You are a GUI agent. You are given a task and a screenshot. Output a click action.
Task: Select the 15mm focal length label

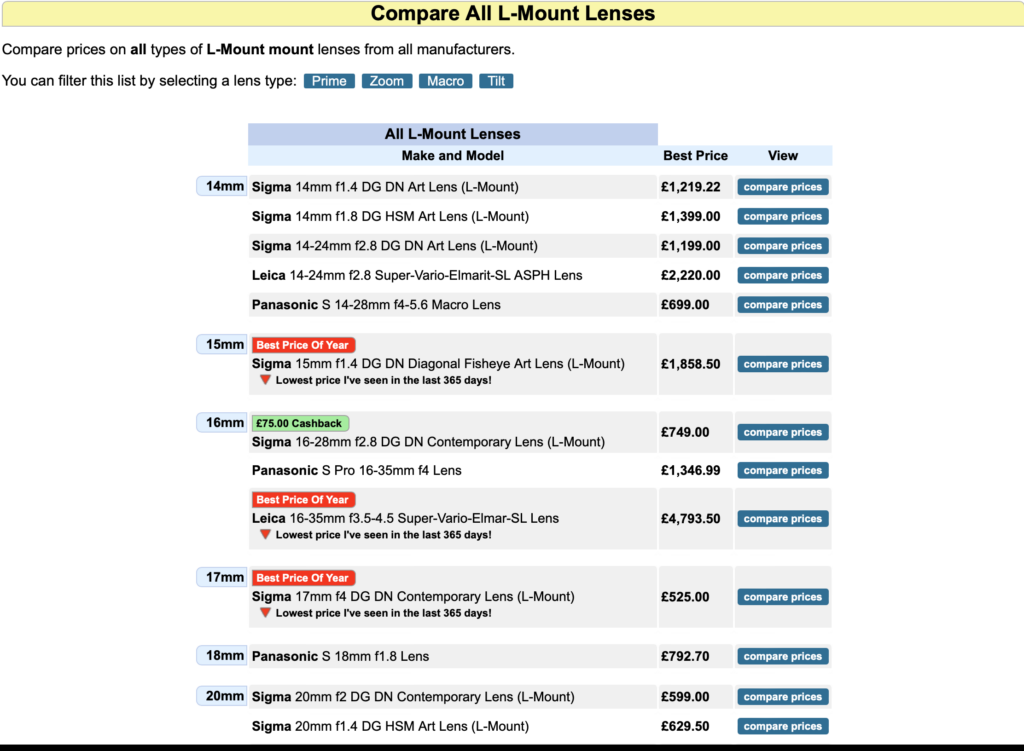click(222, 344)
